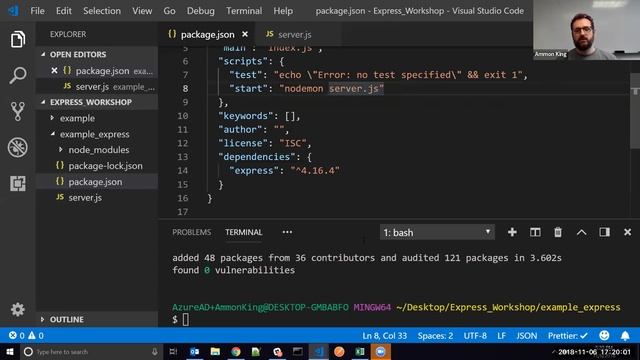
Task: Open notifications bell in status bar
Action: tap(625, 336)
